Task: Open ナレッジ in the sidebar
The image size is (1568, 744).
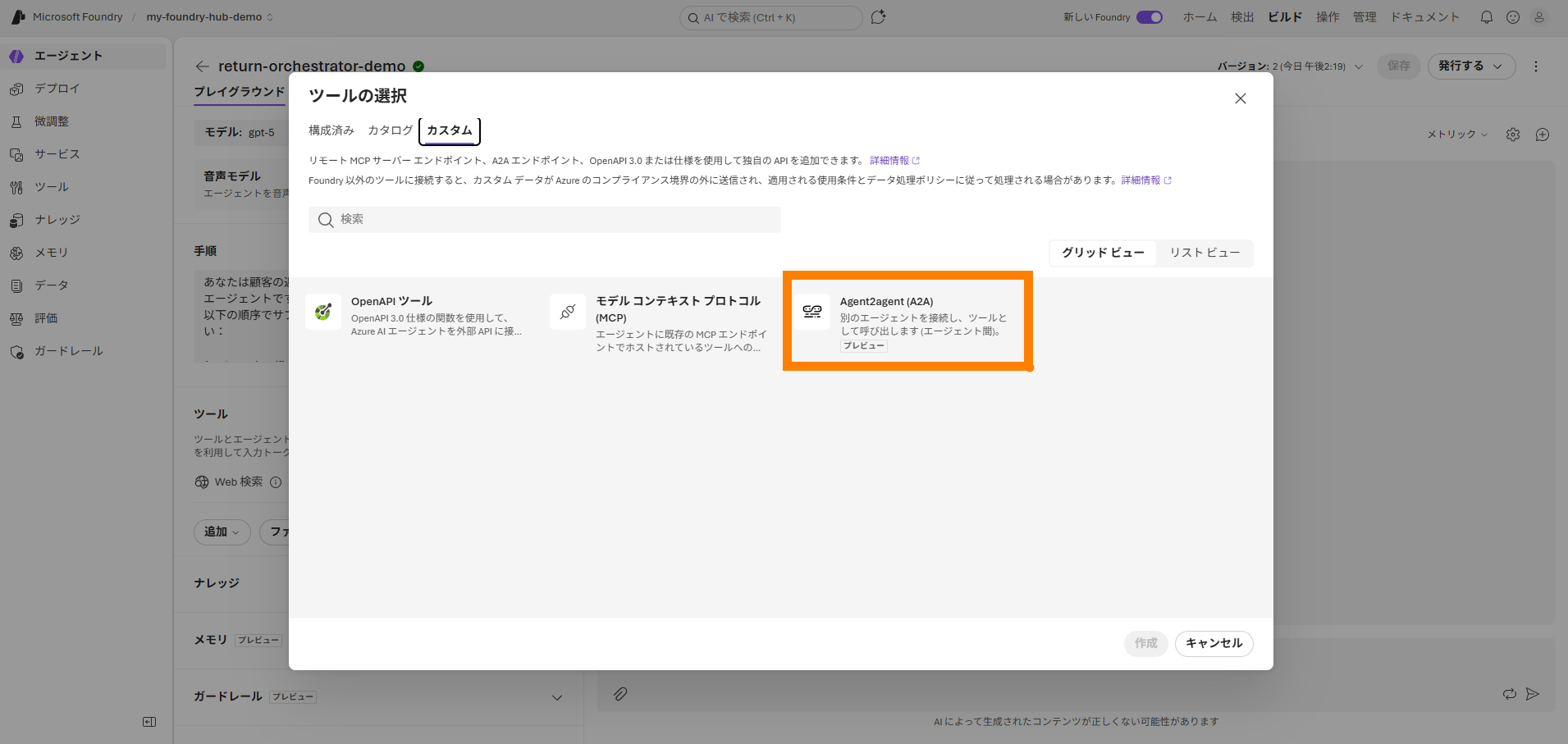Action: [83, 220]
